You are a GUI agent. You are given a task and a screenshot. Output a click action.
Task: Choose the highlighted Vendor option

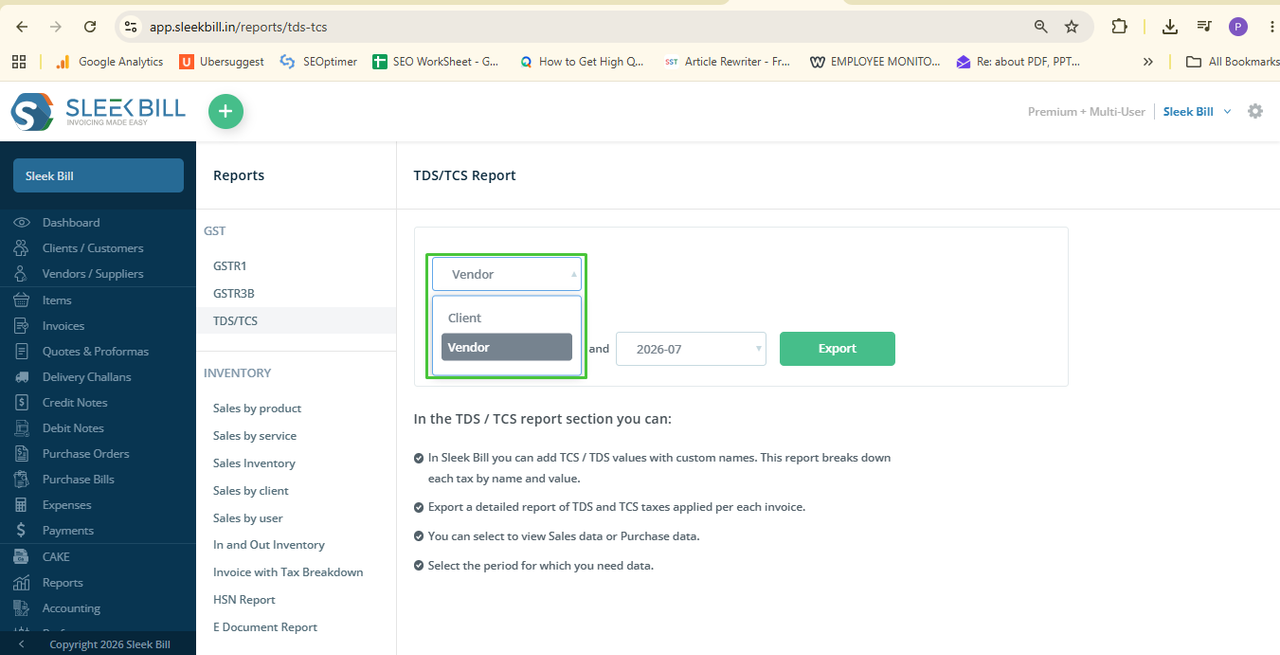[x=507, y=347]
